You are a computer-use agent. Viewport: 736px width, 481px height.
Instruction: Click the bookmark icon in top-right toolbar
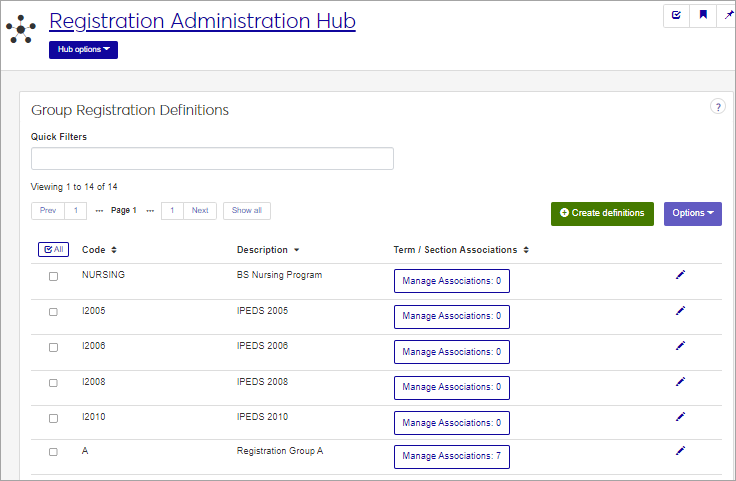[703, 15]
